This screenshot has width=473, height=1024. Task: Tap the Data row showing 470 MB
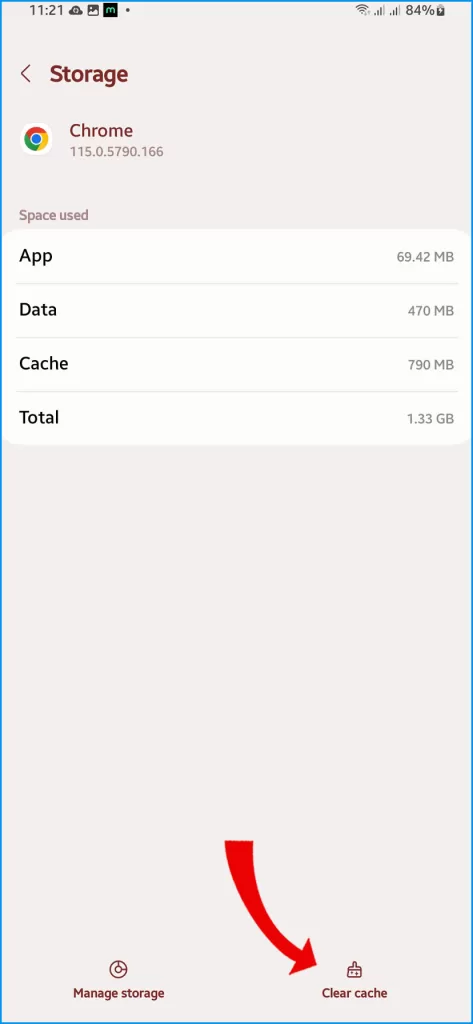(x=236, y=311)
